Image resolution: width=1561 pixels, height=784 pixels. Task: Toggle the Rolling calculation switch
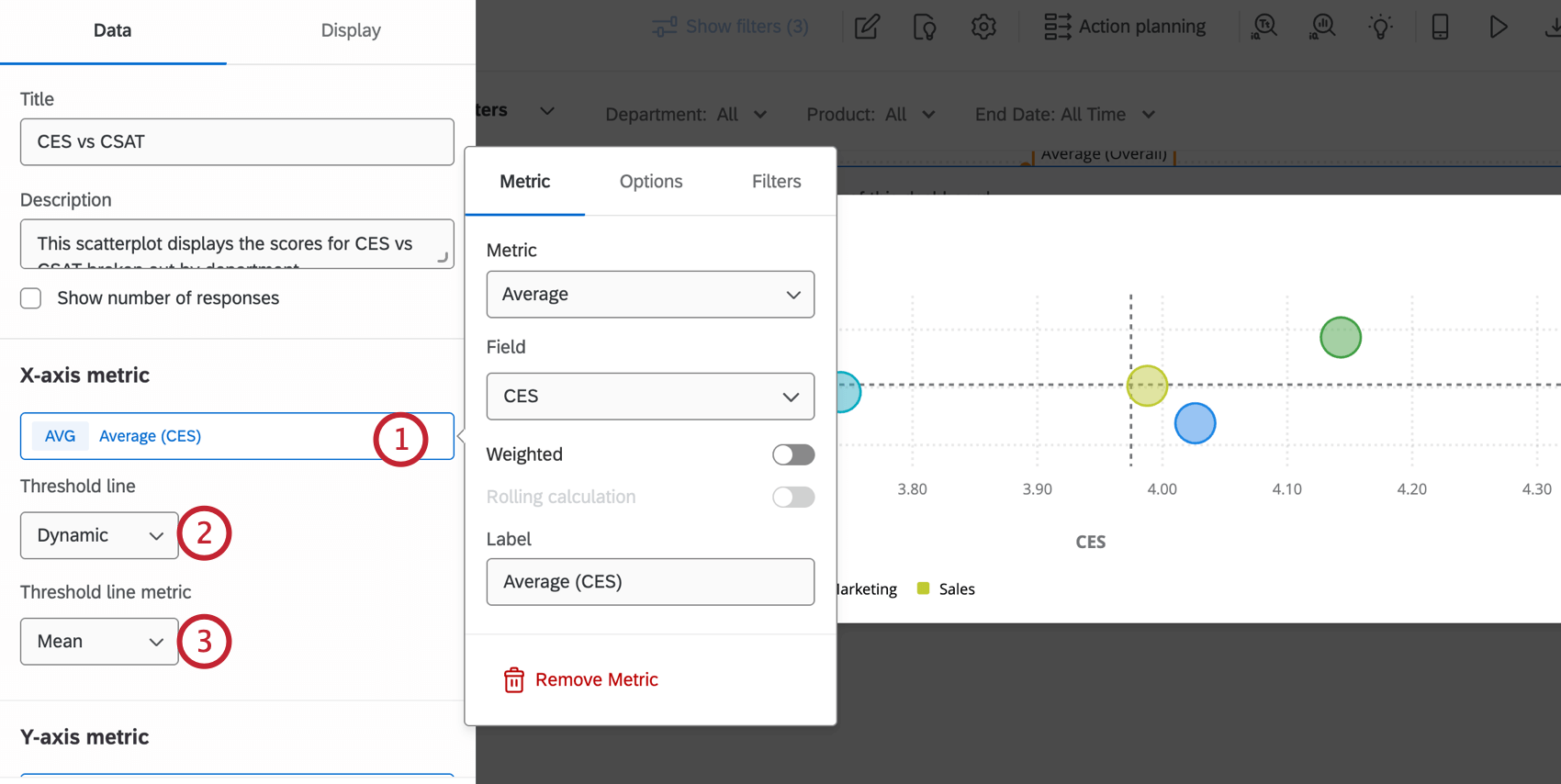[793, 497]
